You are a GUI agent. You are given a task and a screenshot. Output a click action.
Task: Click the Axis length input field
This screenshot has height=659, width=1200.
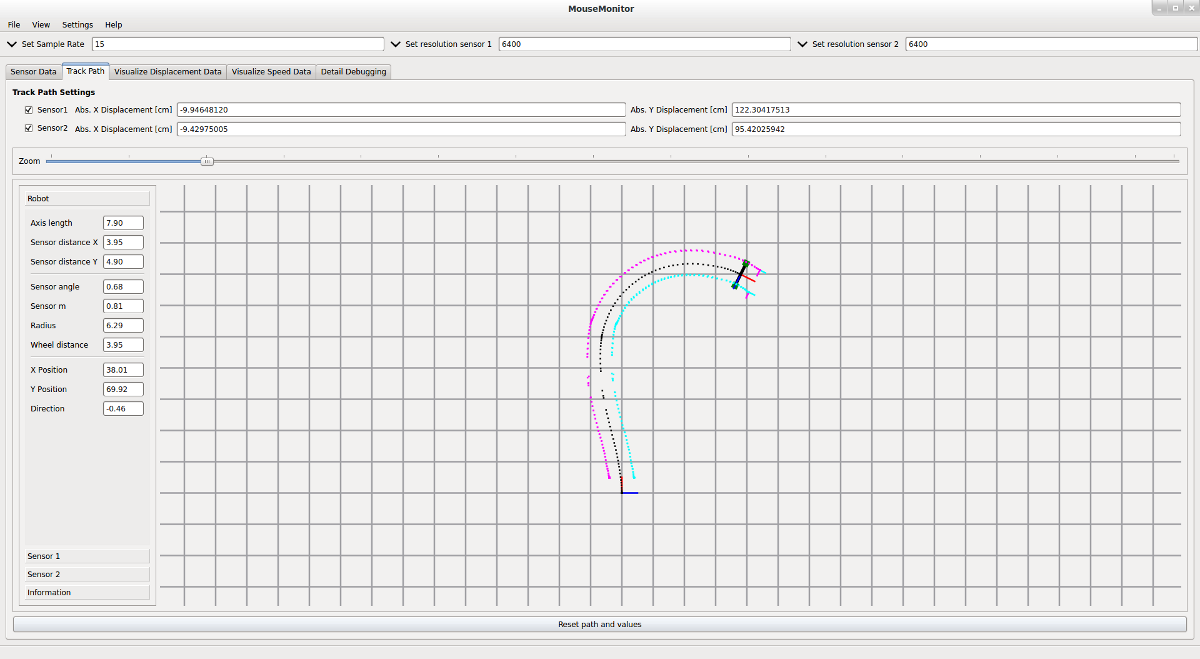point(123,223)
